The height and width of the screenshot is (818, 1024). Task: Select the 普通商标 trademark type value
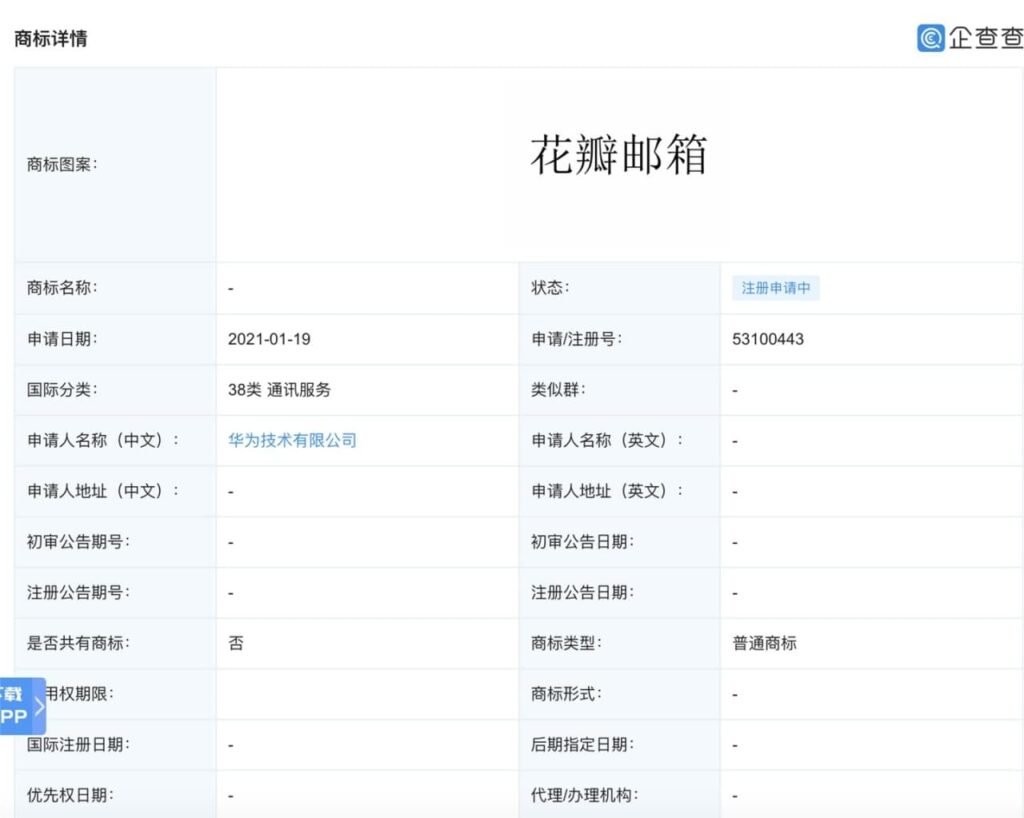pyautogui.click(x=762, y=643)
